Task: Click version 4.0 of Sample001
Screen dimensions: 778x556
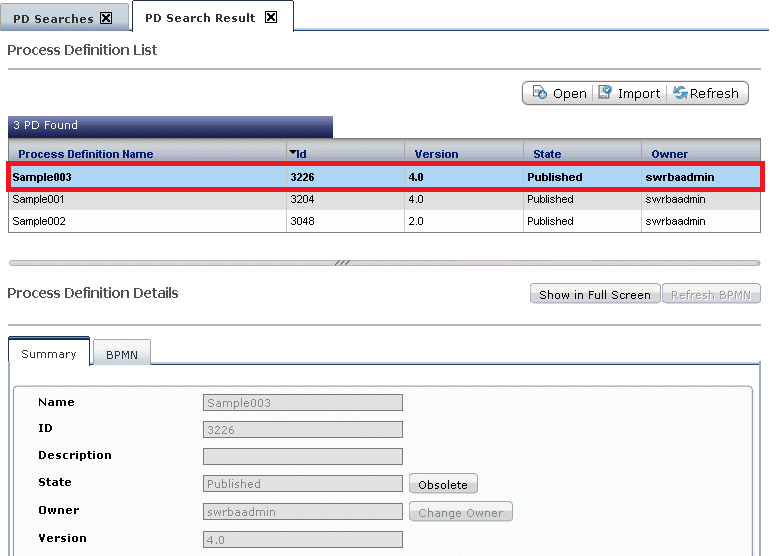Action: 416,199
